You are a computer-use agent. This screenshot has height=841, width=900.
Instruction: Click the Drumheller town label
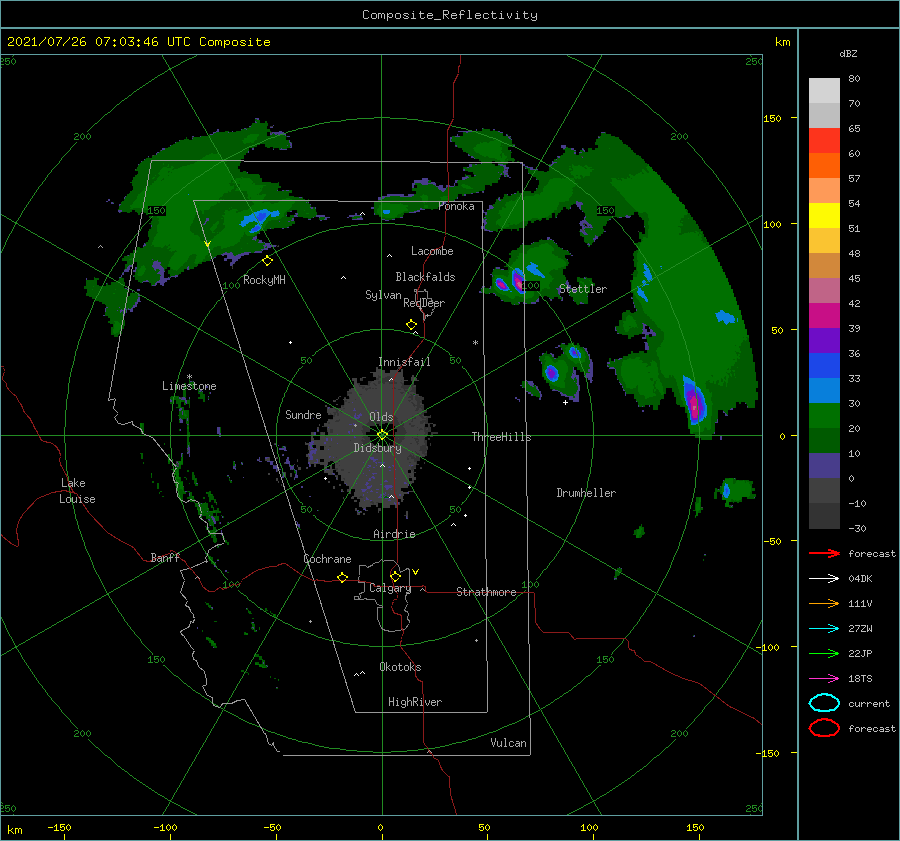tap(586, 493)
